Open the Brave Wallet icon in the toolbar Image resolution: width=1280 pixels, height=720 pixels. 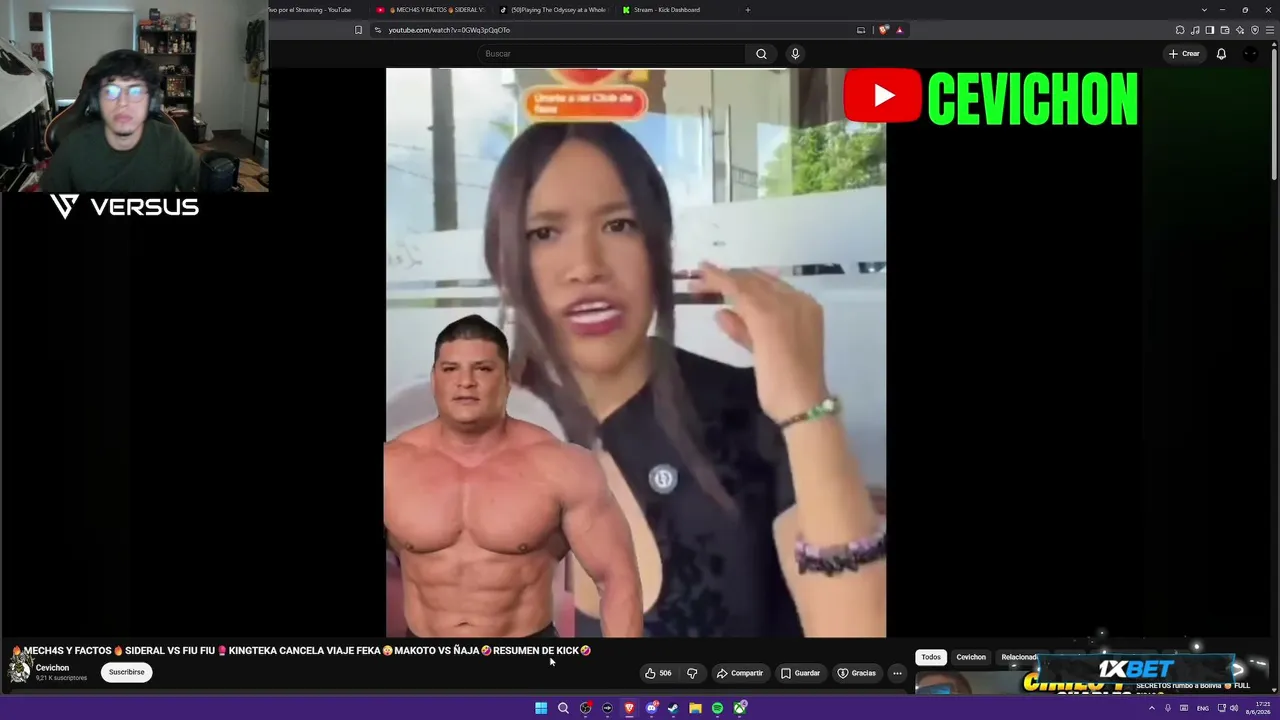(1225, 30)
